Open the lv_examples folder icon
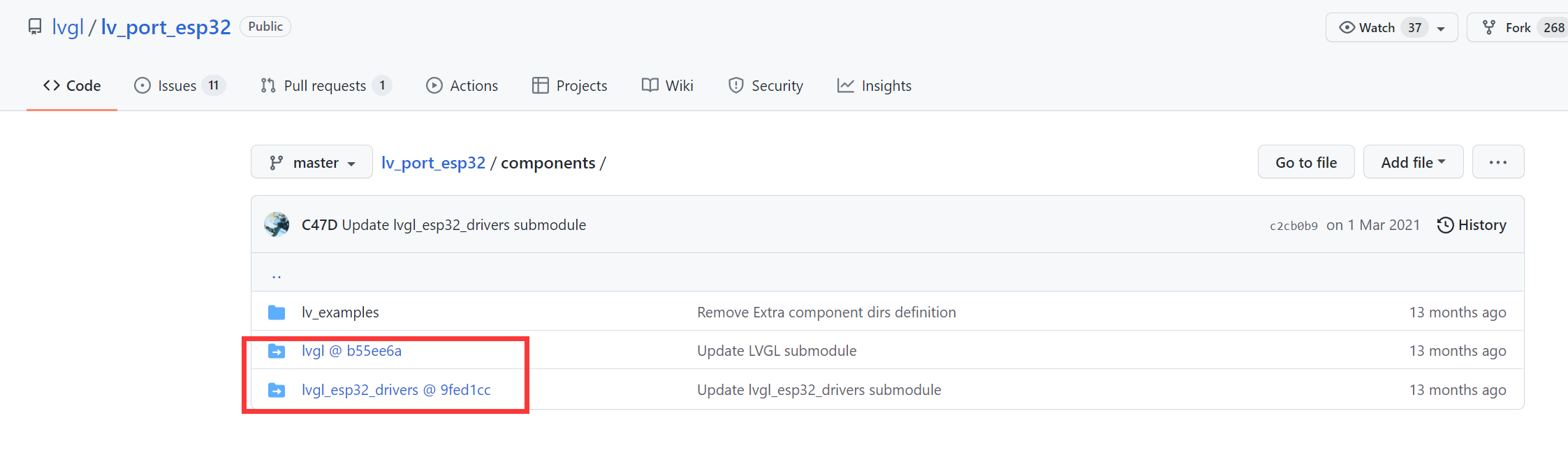 pyautogui.click(x=277, y=312)
